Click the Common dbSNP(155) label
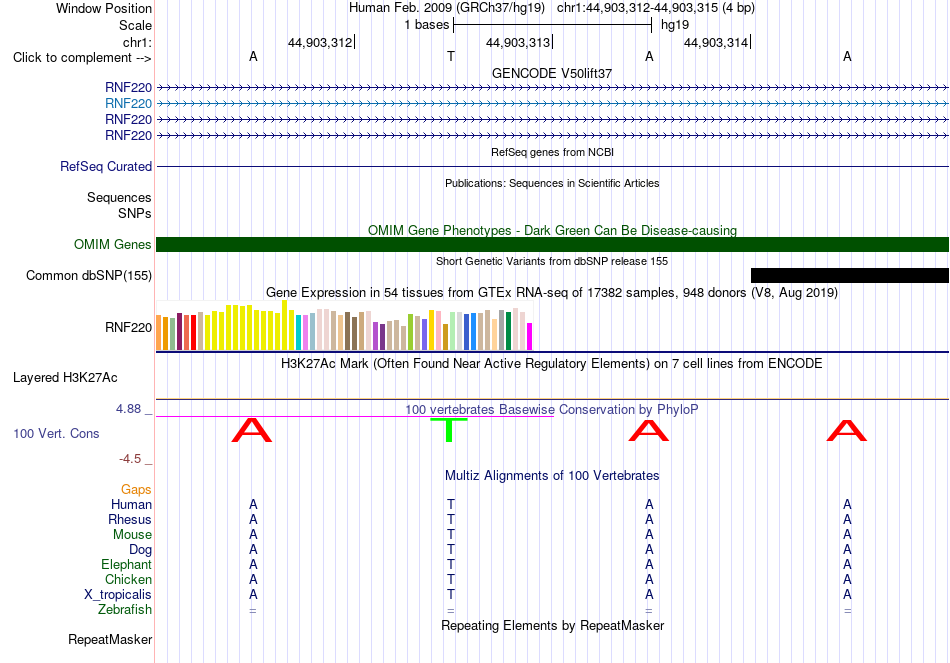This screenshot has height=663, width=950. click(x=89, y=276)
